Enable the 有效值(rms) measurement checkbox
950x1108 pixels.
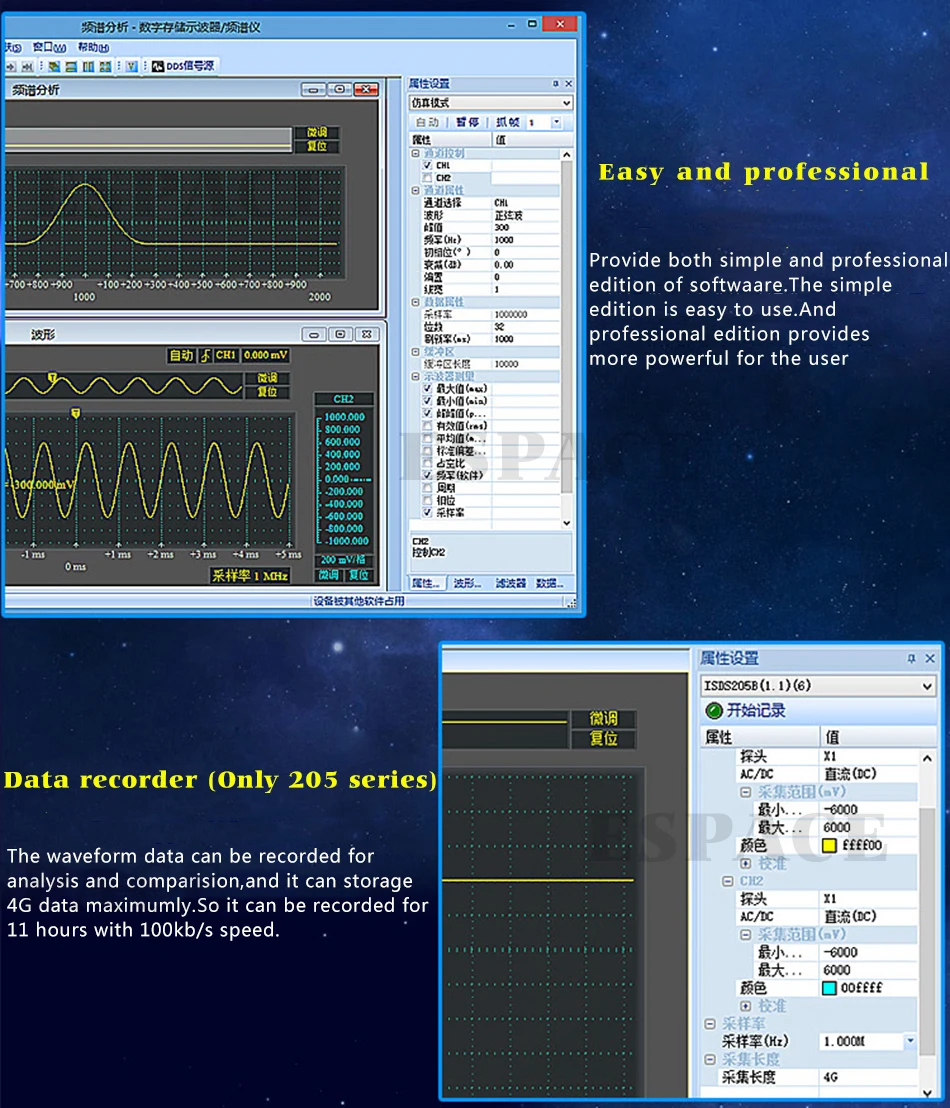coord(427,425)
